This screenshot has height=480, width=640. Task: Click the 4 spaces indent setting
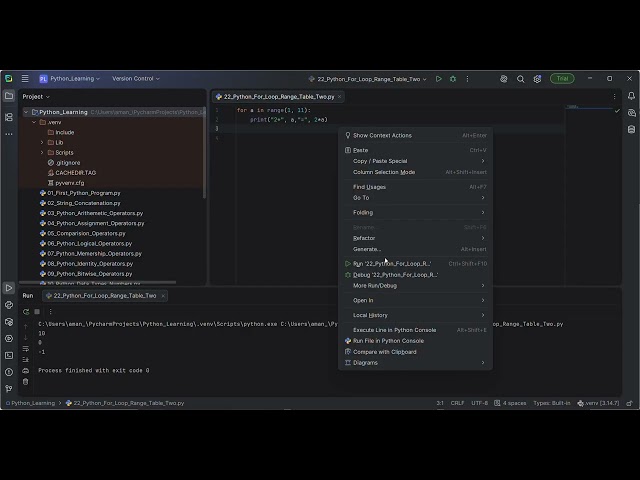(510, 403)
